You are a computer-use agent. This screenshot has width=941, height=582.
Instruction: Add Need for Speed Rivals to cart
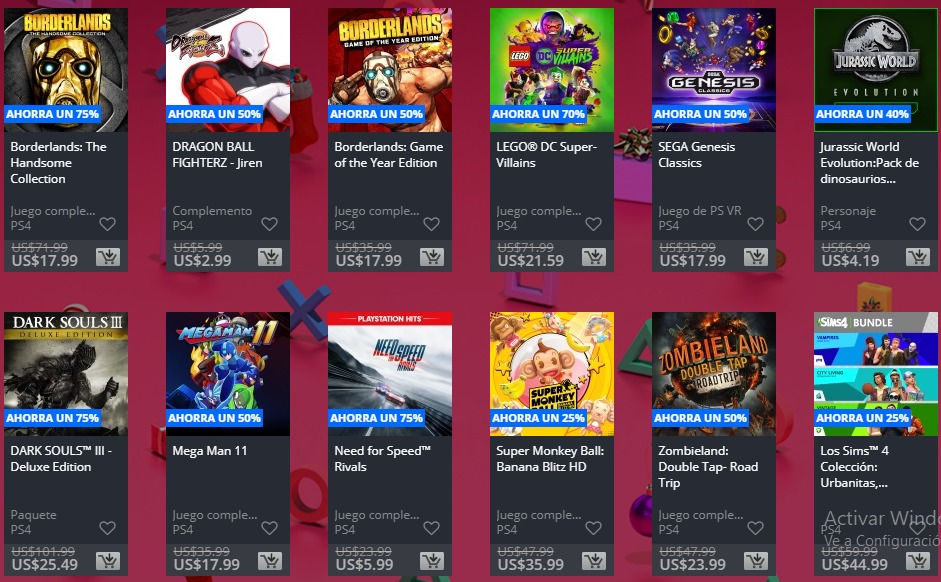click(432, 562)
